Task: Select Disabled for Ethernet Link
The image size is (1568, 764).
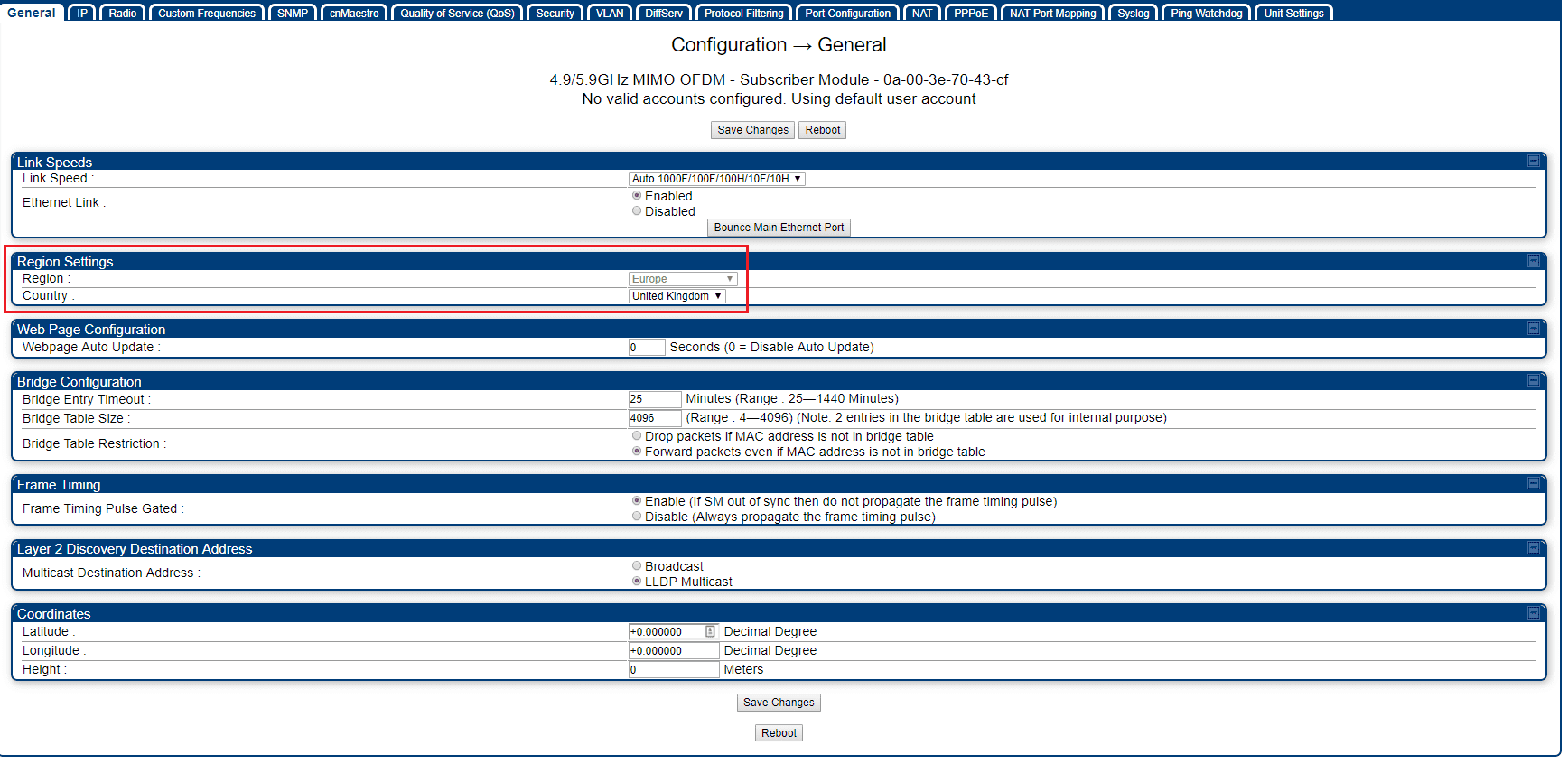Action: pos(637,211)
